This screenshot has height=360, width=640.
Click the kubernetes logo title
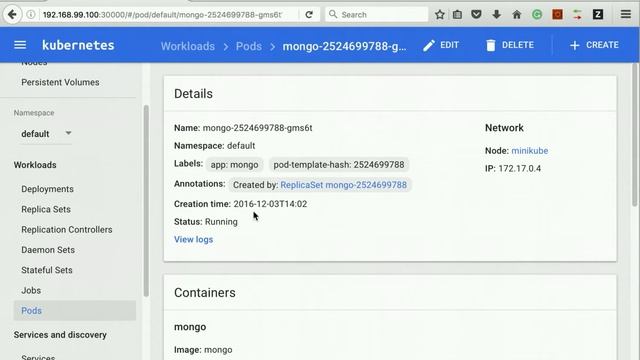tap(78, 45)
